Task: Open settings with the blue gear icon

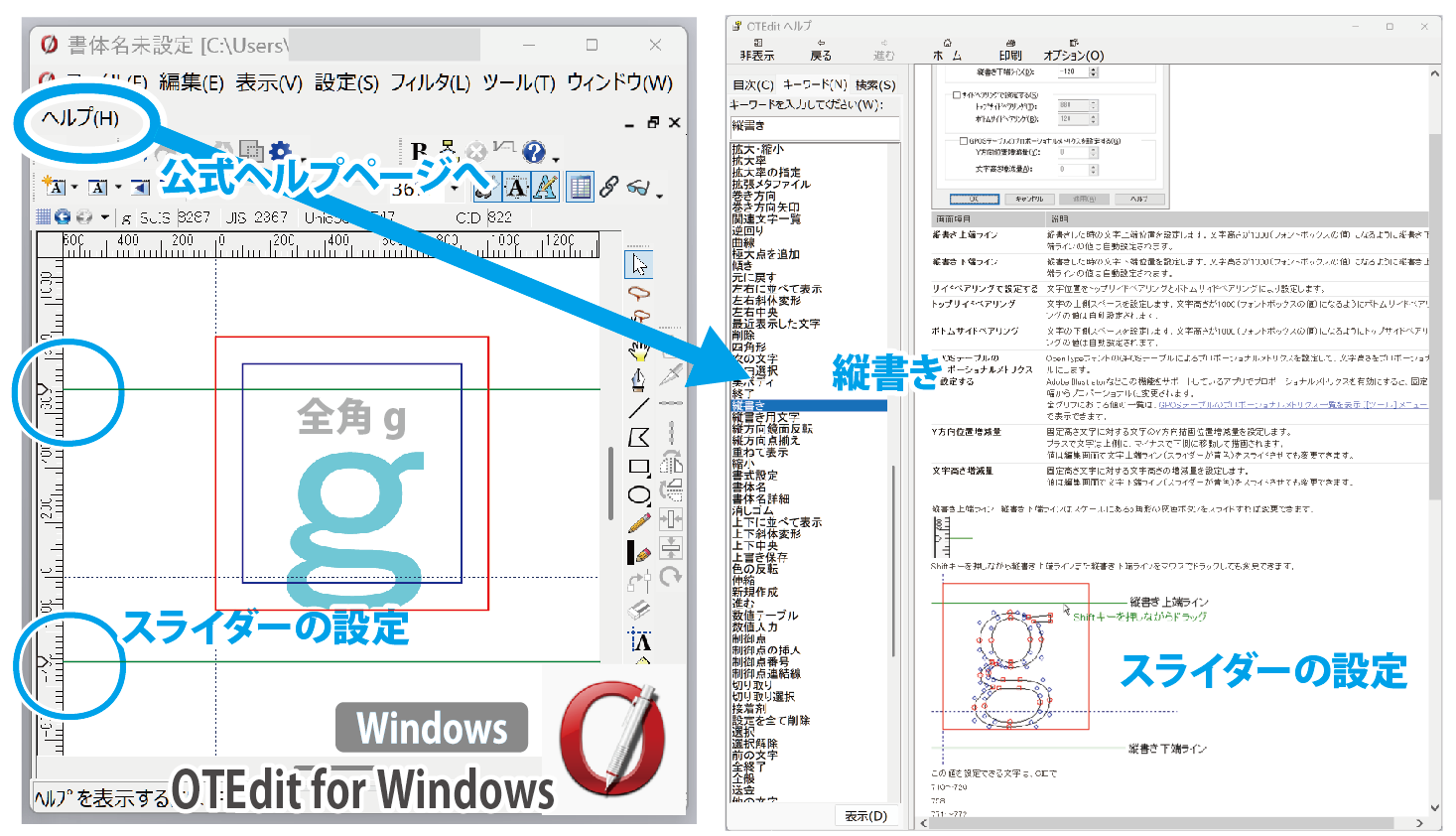Action: tap(280, 151)
